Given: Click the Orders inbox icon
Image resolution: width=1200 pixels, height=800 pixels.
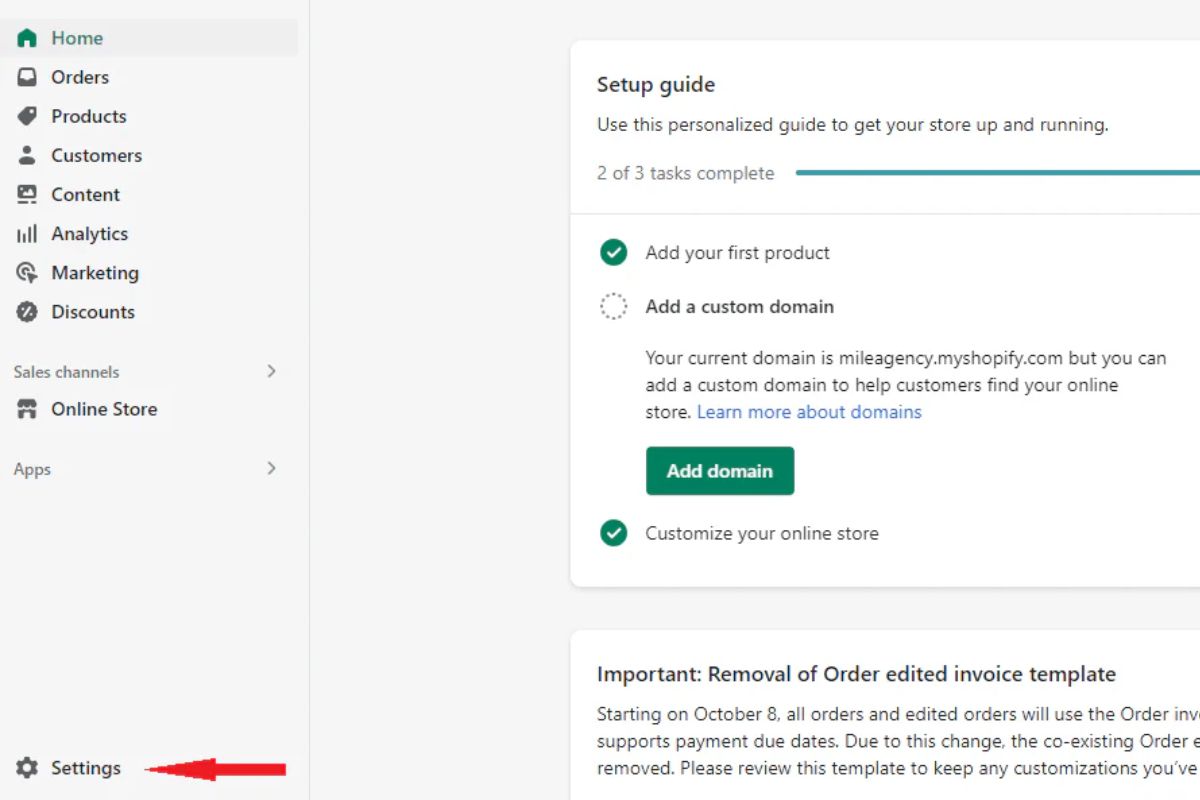Looking at the screenshot, I should (x=27, y=77).
